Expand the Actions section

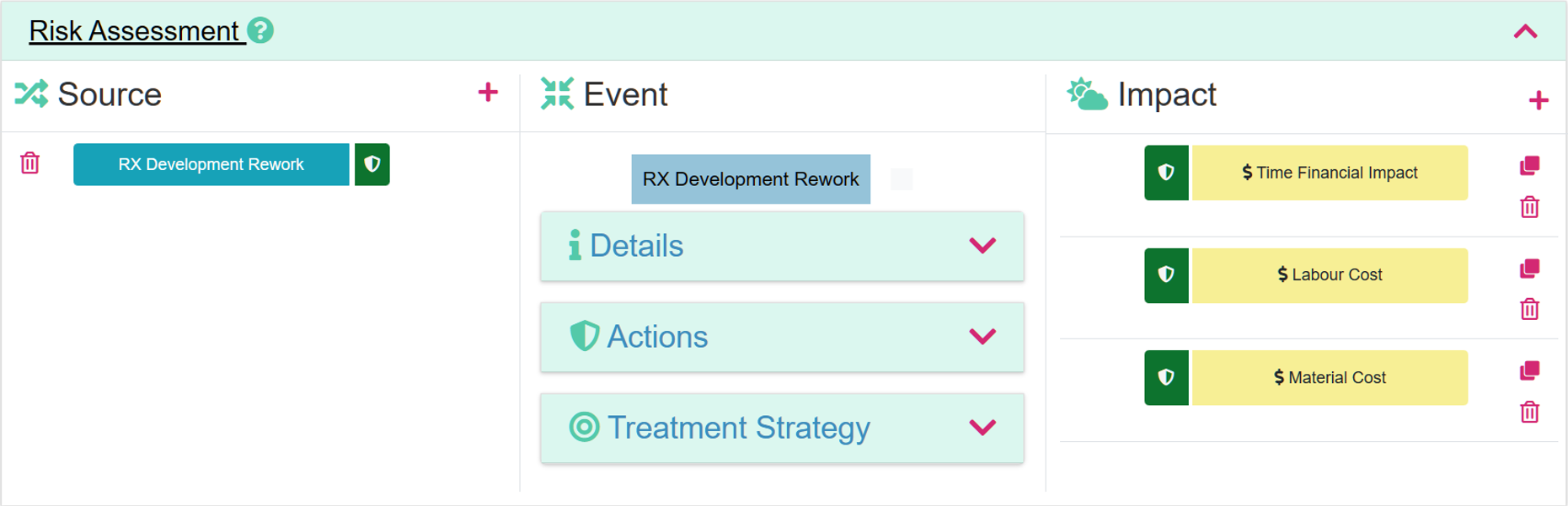(x=982, y=337)
